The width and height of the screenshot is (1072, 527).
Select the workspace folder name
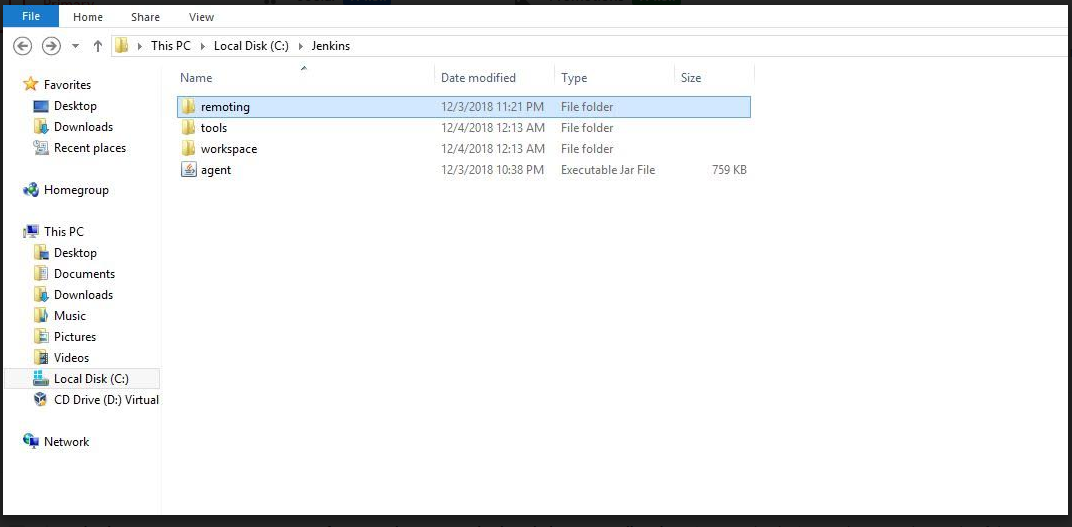point(228,149)
